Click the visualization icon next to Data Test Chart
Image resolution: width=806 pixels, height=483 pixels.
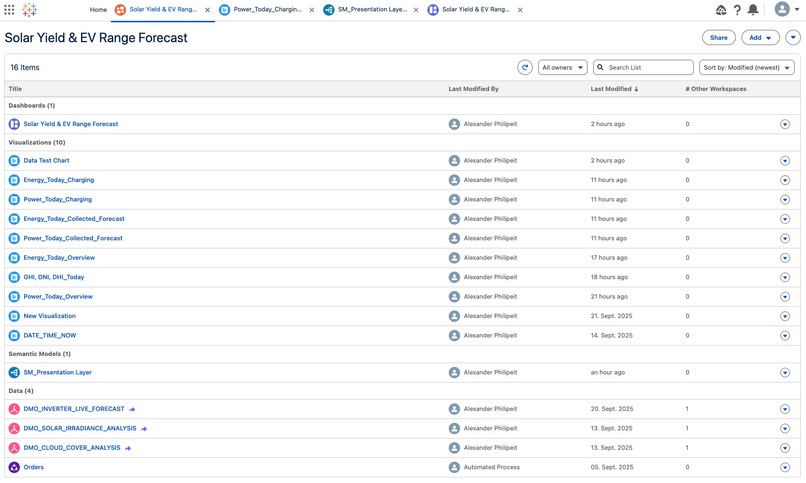(x=14, y=160)
